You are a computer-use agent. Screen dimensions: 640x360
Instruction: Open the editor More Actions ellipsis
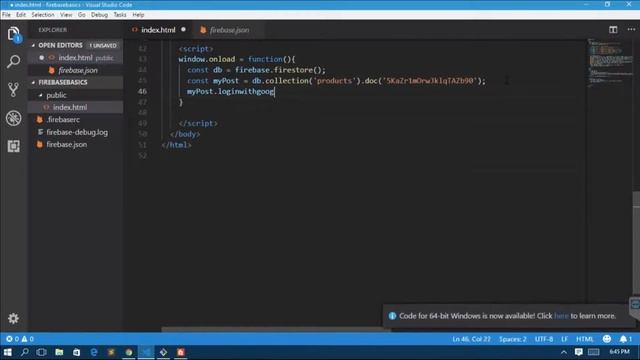click(631, 30)
